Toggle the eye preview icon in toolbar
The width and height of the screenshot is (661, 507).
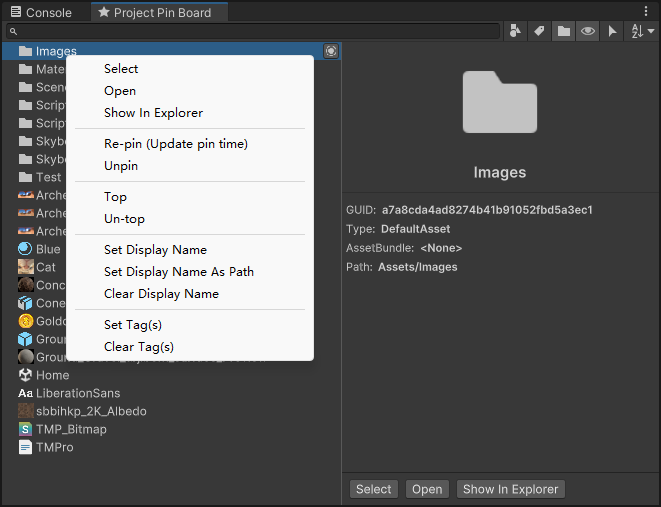(588, 31)
